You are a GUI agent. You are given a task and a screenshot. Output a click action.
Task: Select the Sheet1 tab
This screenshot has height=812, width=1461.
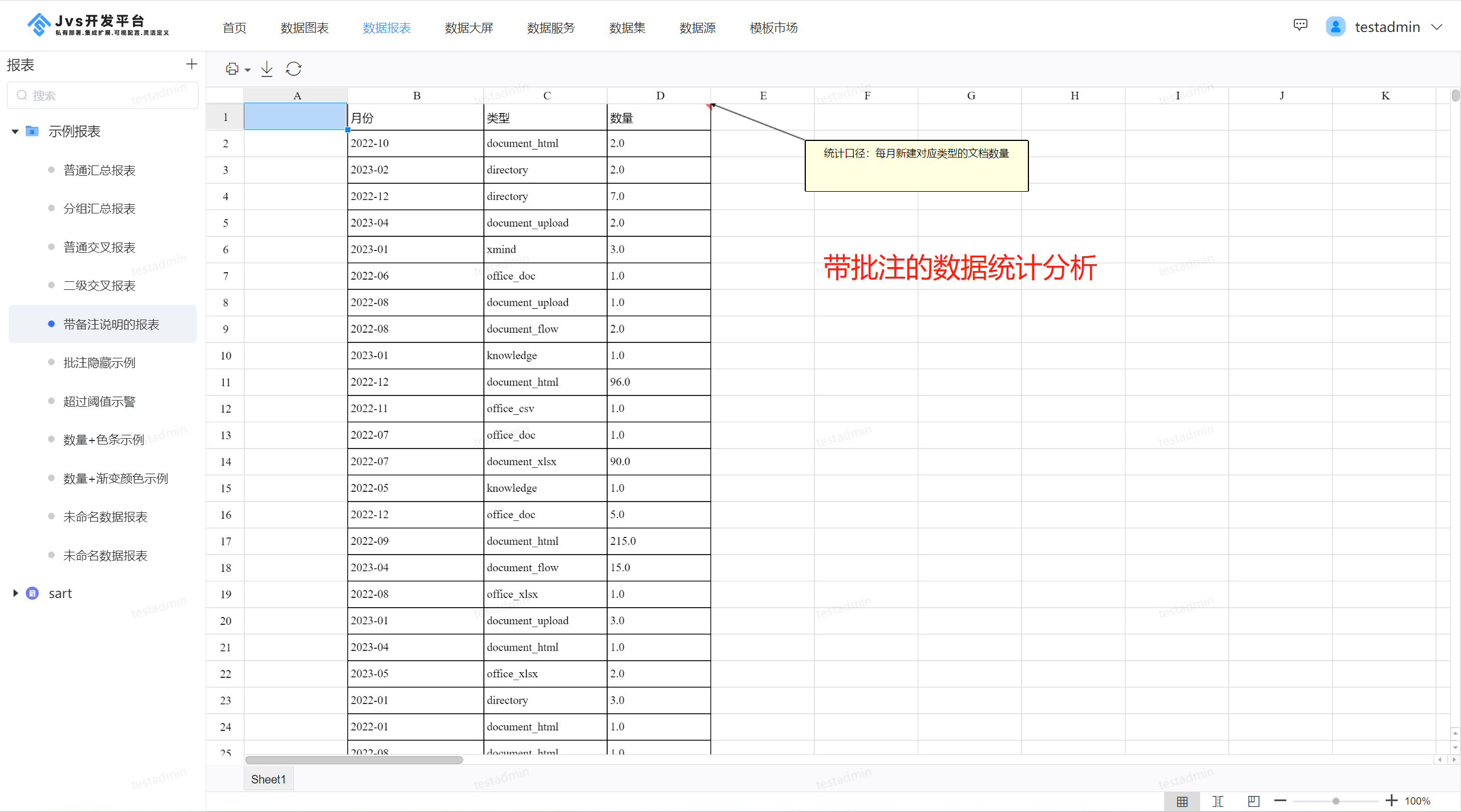[268, 779]
